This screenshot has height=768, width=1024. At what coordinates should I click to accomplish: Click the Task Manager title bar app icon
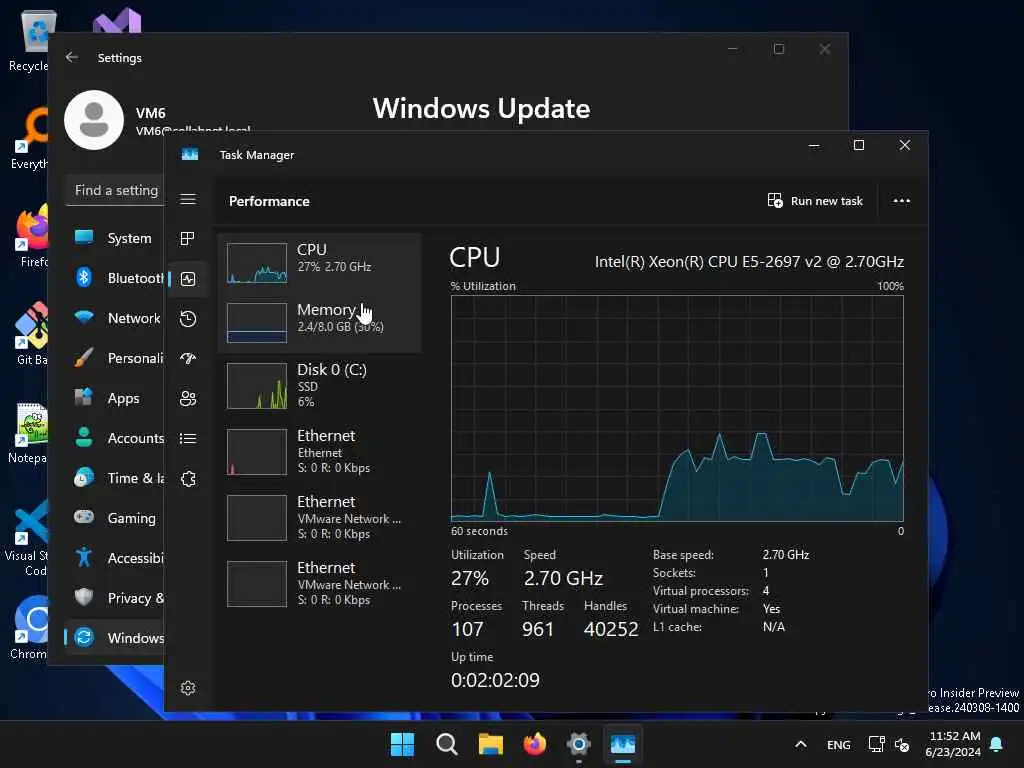pos(189,155)
